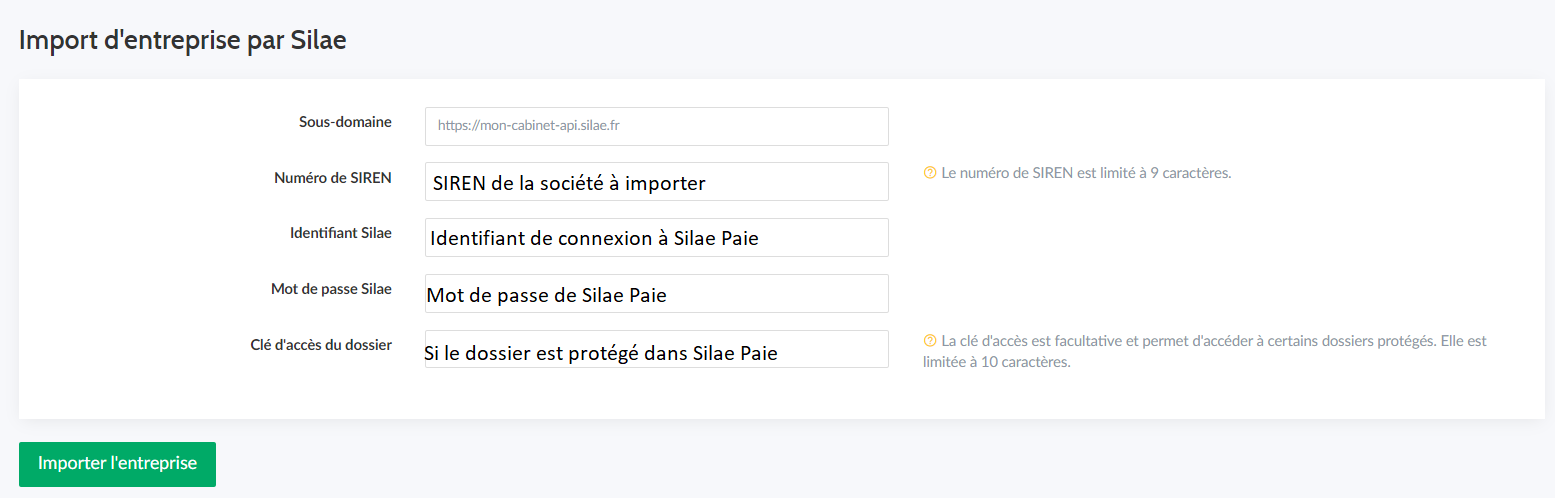Viewport: 1555px width, 498px height.
Task: Select the Clé d'accès du dossier field
Action: click(656, 350)
